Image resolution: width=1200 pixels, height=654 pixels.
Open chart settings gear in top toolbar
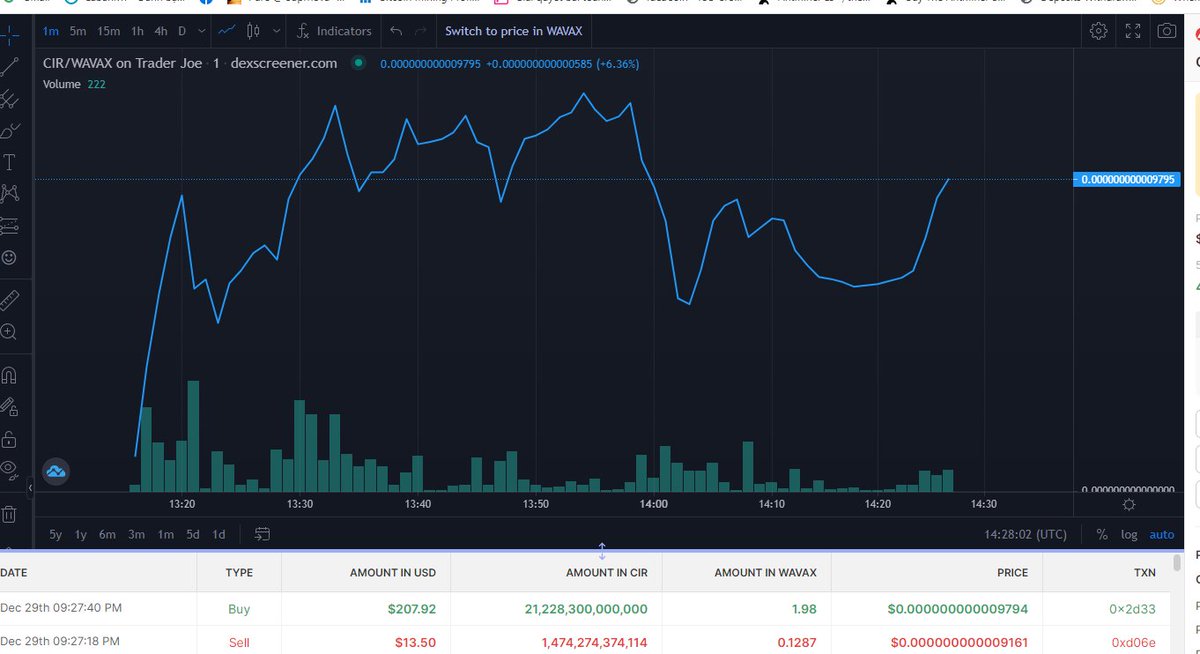point(1099,31)
